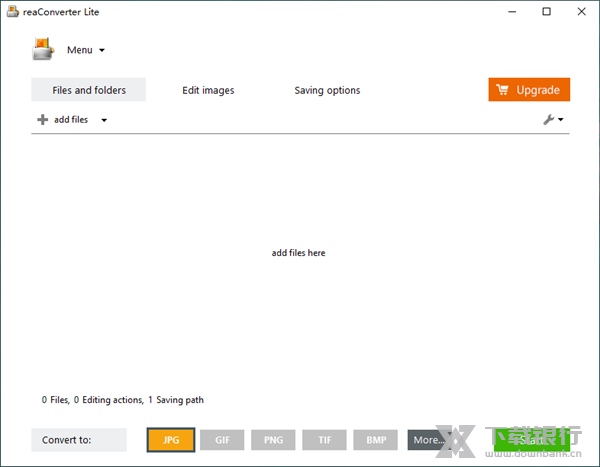Choose GIF as the output format

[222, 440]
